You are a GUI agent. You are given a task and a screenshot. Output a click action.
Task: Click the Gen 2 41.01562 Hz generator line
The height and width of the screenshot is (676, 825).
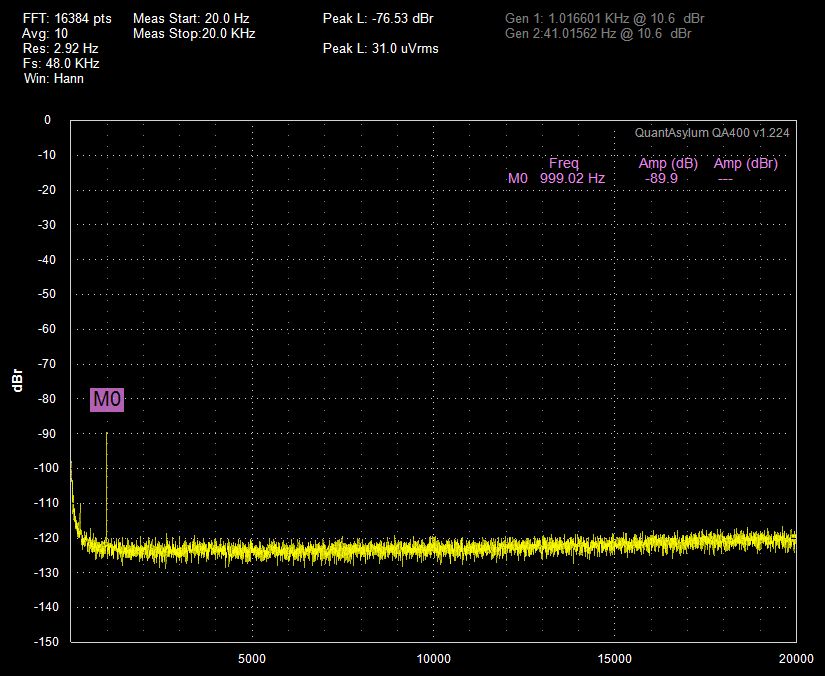click(x=598, y=34)
